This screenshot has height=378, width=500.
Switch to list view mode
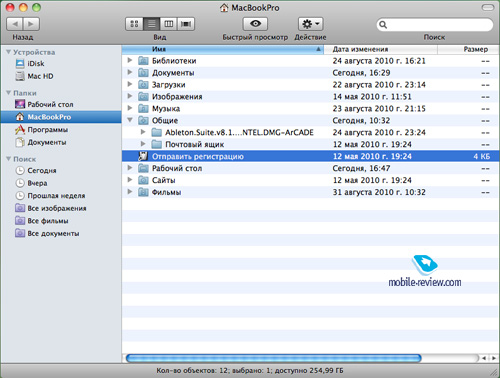[152, 24]
